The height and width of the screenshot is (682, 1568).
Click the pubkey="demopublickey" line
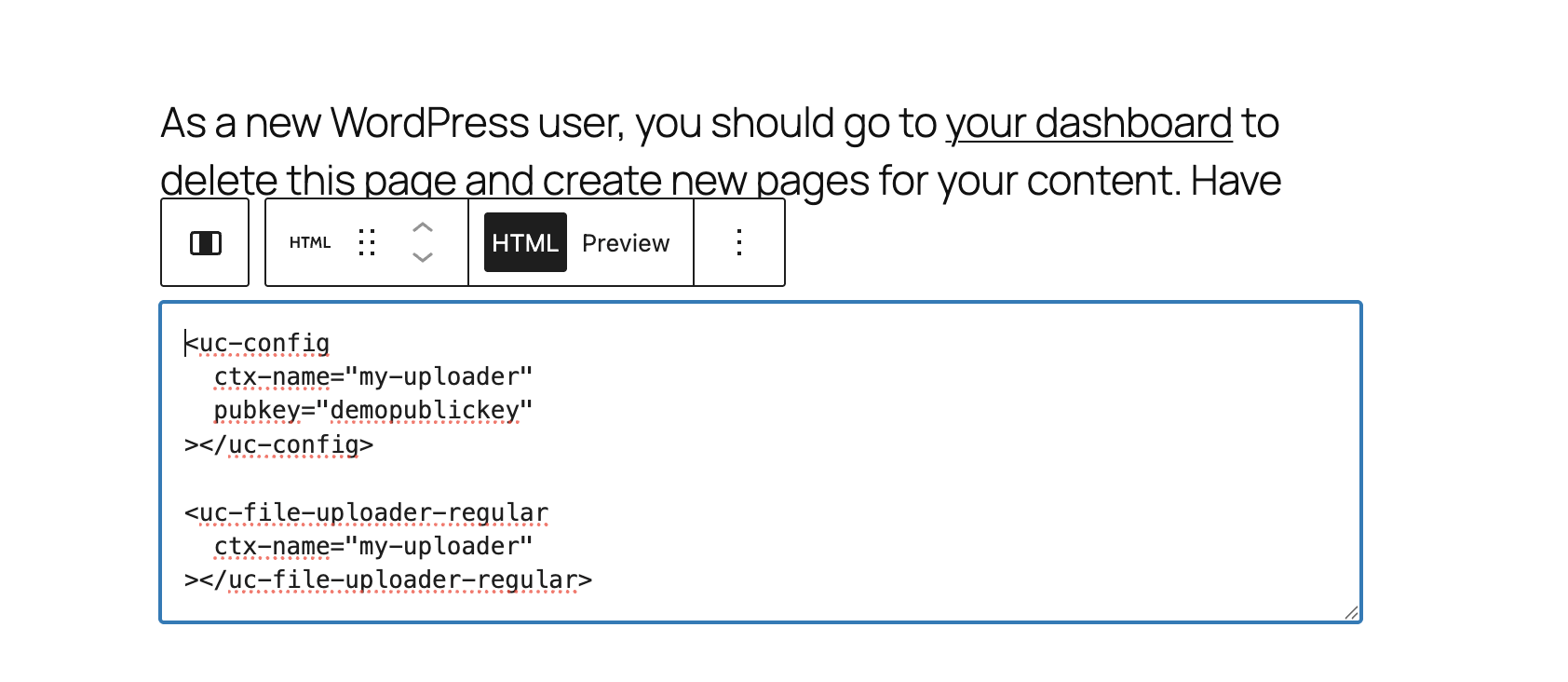(x=372, y=411)
